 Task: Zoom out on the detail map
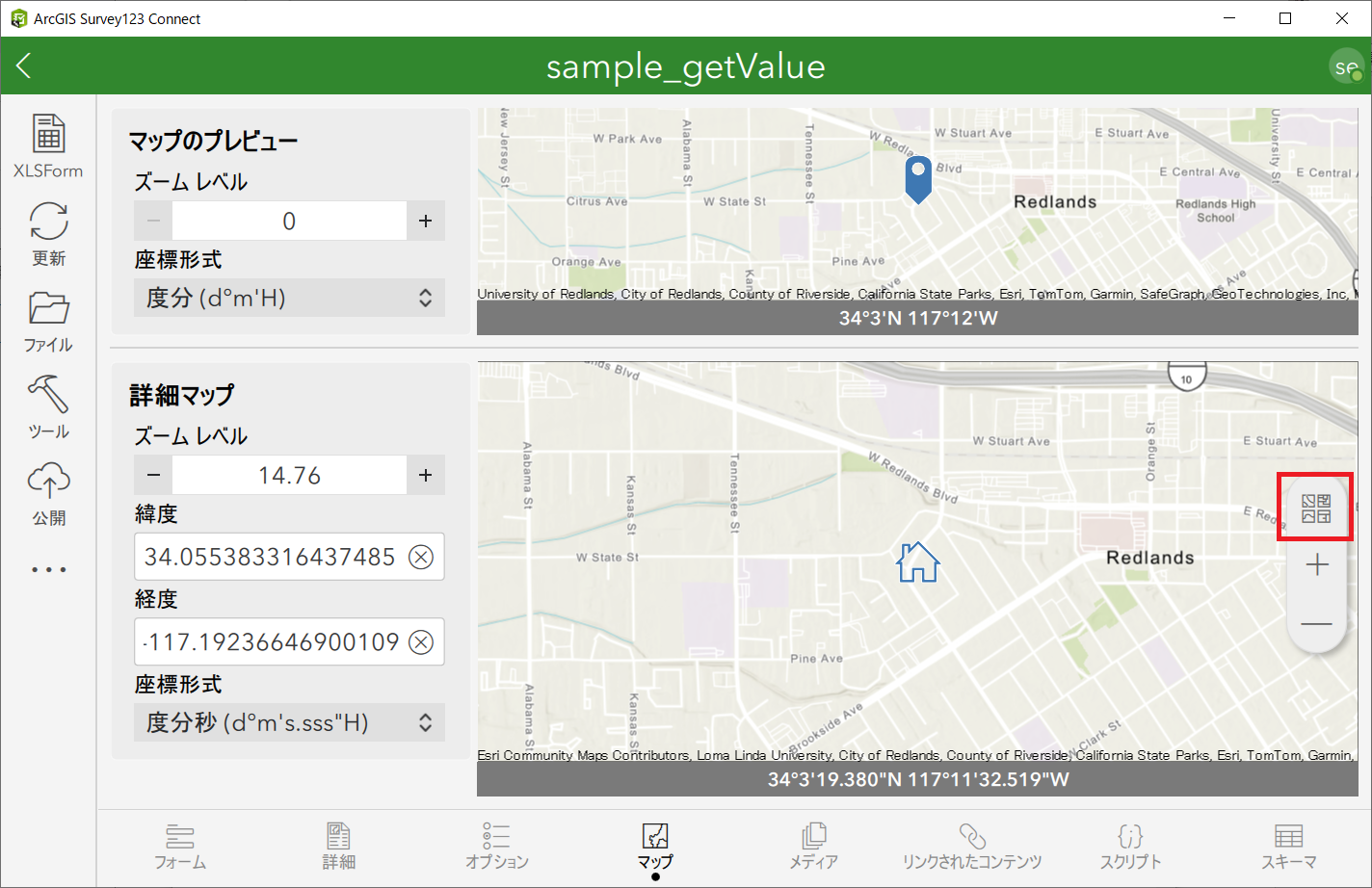(x=1316, y=624)
